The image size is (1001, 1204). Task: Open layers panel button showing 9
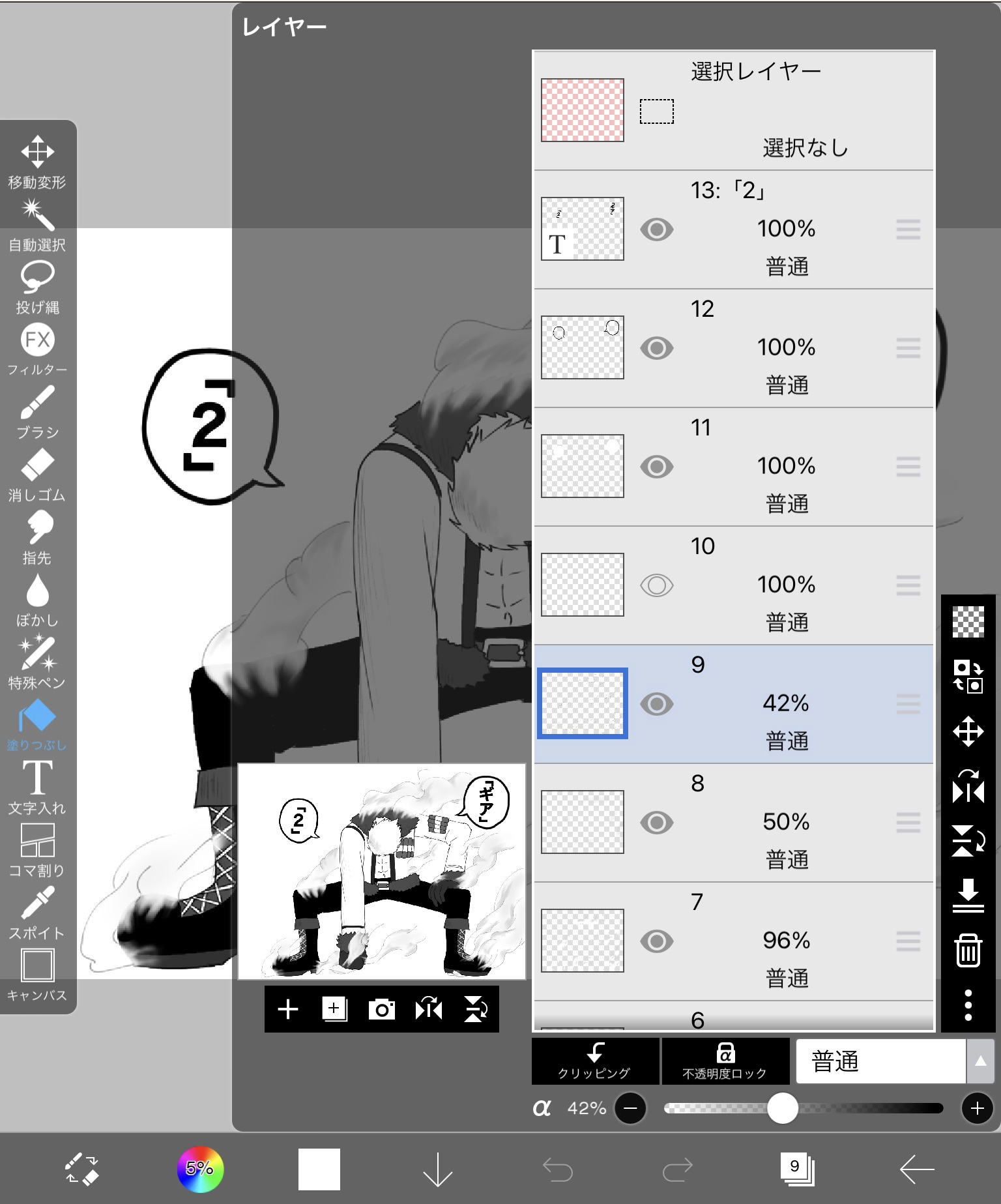798,1169
